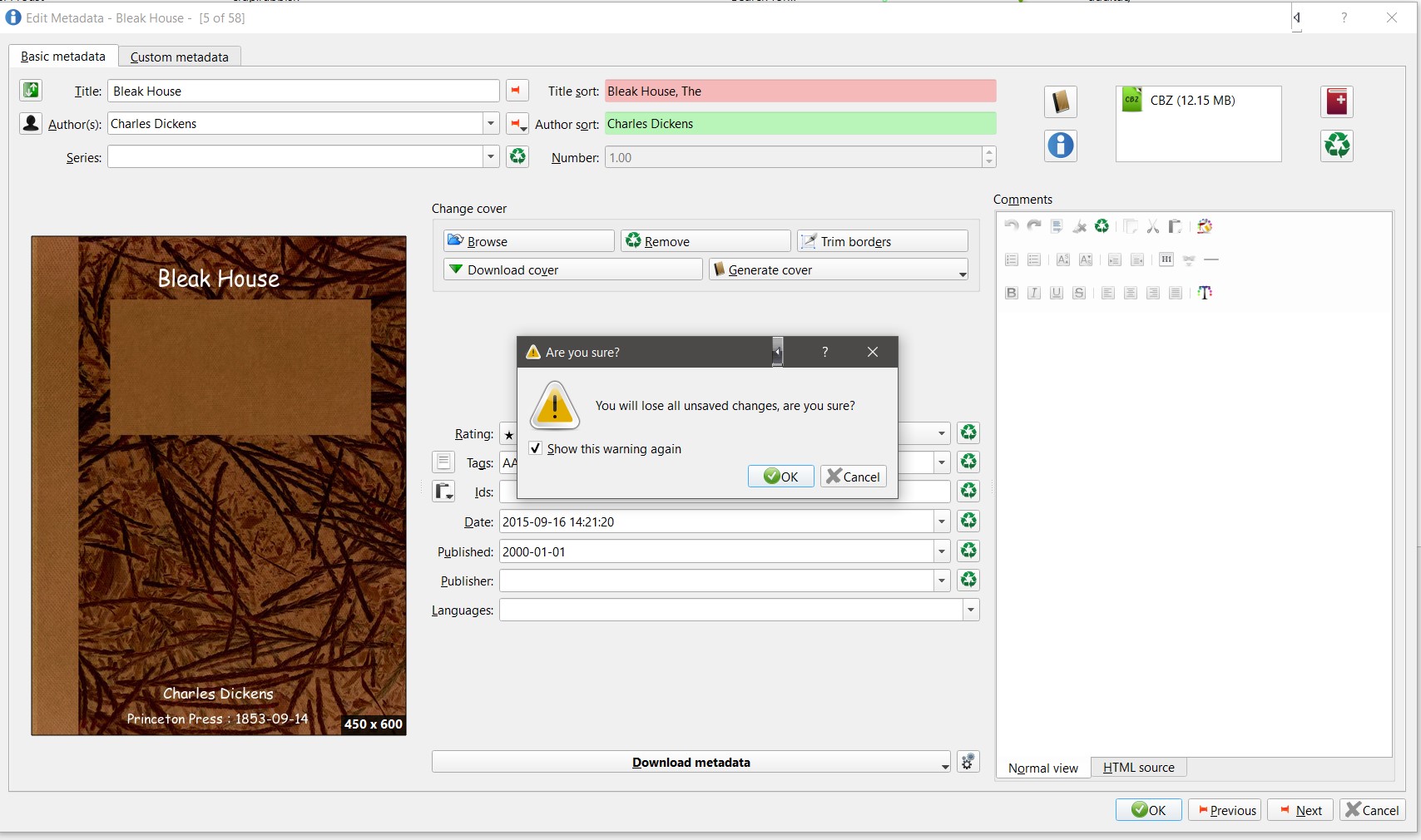1421x840 pixels.
Task: Click the redo icon in Comments toolbar
Action: point(1034,226)
